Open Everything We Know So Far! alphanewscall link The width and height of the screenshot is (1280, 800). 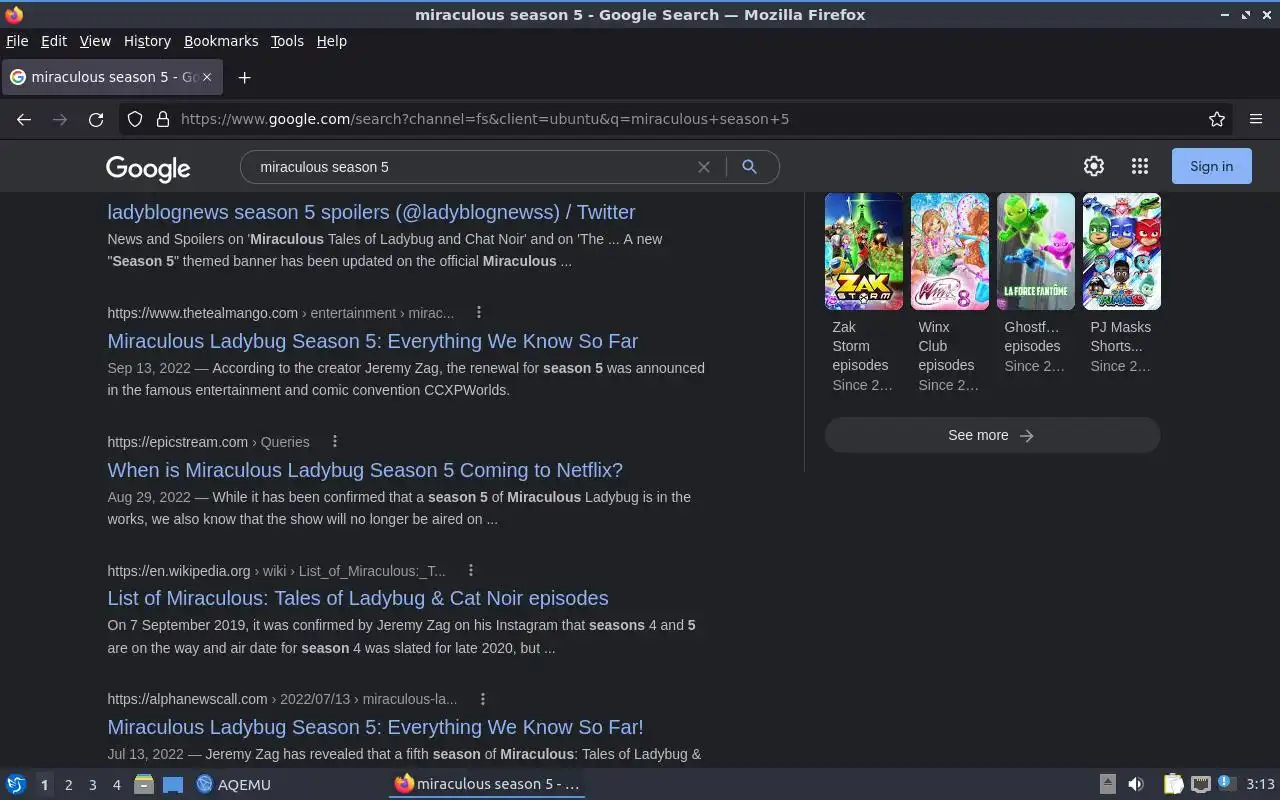coord(375,727)
